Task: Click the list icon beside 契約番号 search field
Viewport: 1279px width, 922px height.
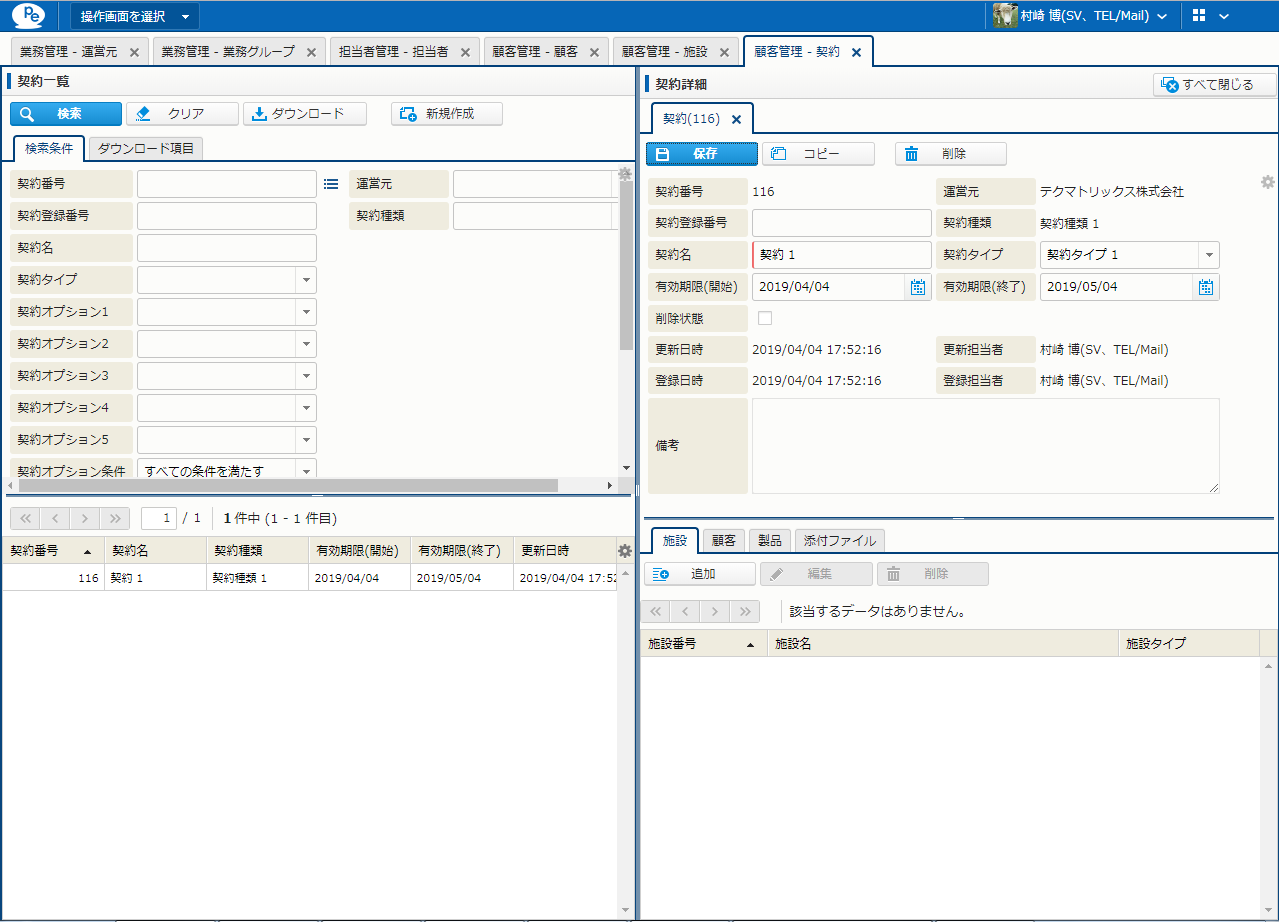Action: click(x=332, y=184)
